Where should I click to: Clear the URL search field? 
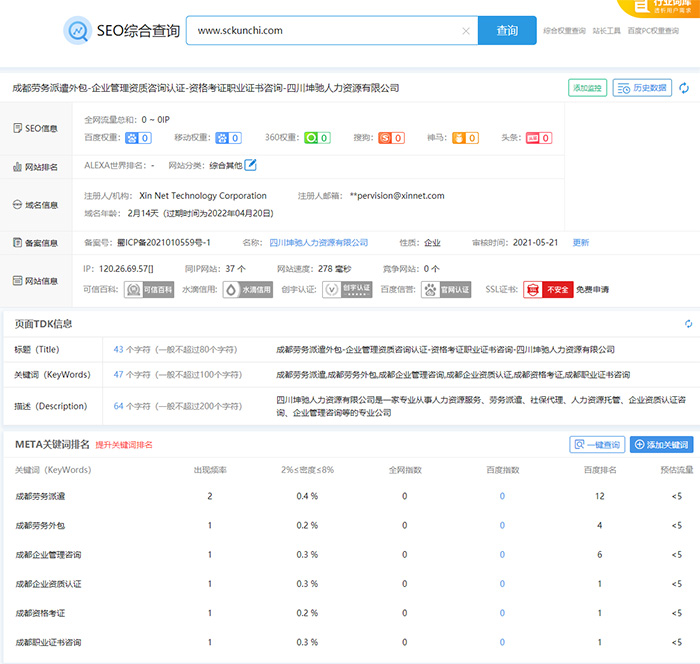point(466,31)
